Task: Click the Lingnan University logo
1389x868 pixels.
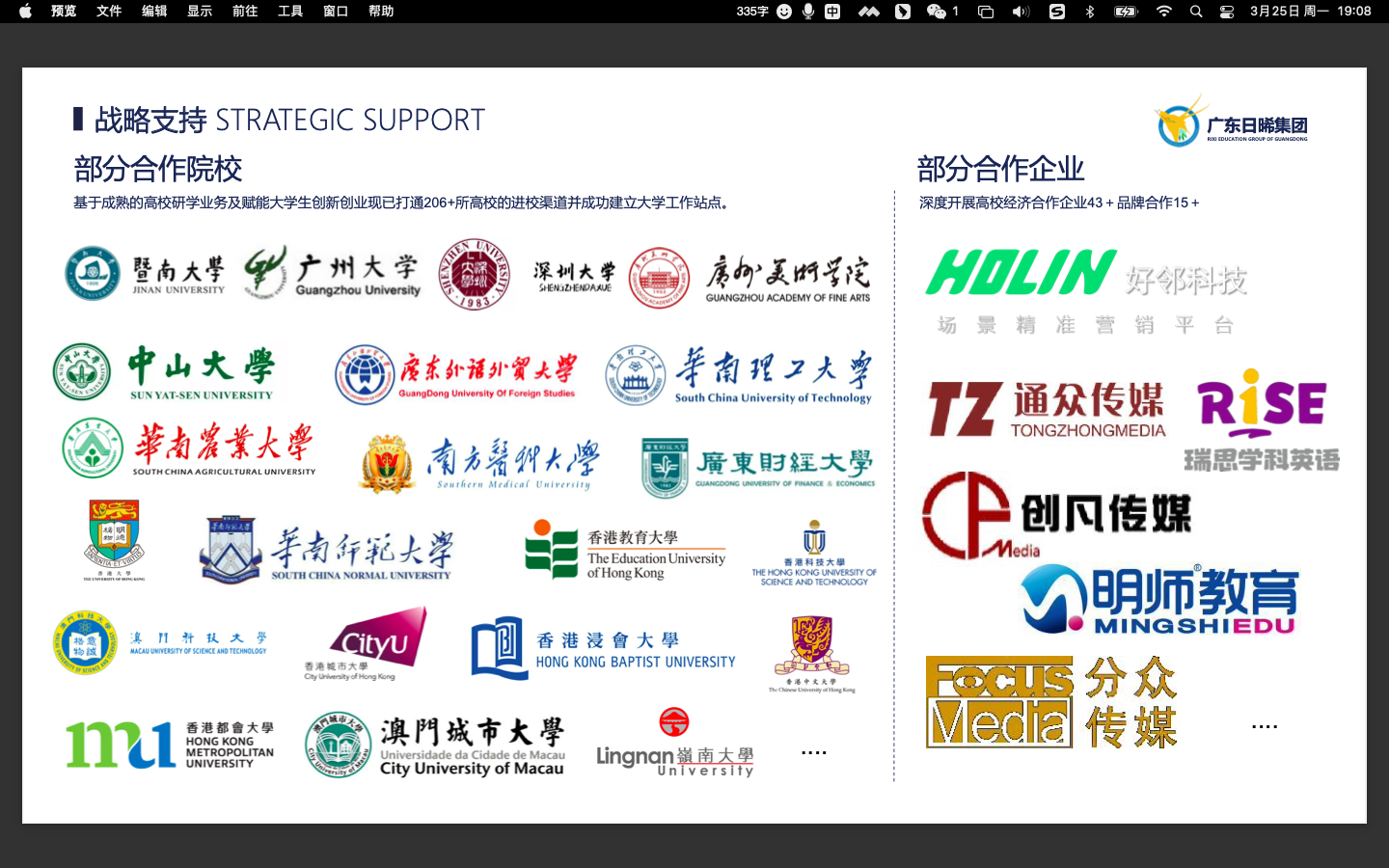Action: [x=674, y=744]
